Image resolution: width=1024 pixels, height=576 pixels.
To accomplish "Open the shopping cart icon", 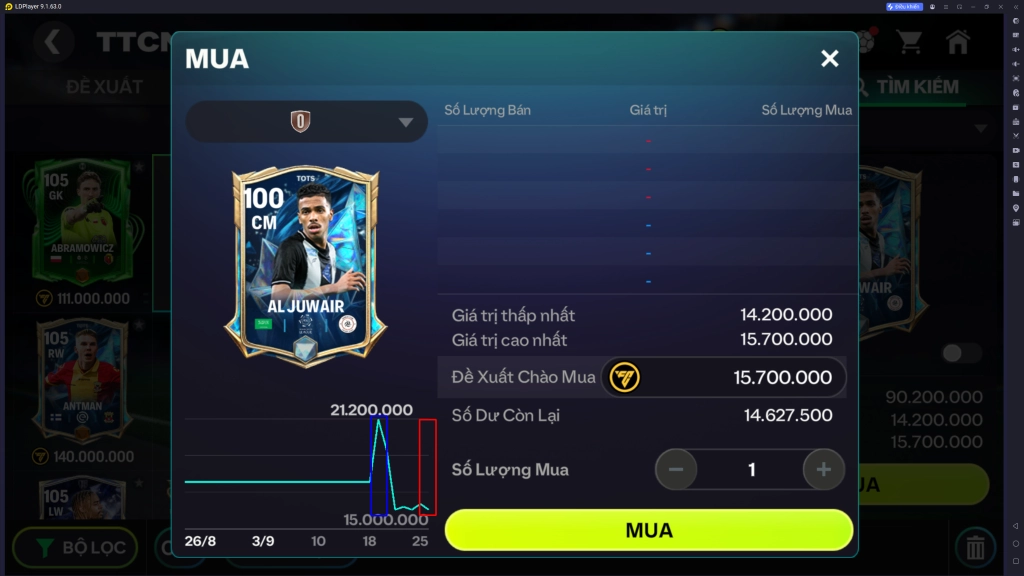I will [x=909, y=43].
